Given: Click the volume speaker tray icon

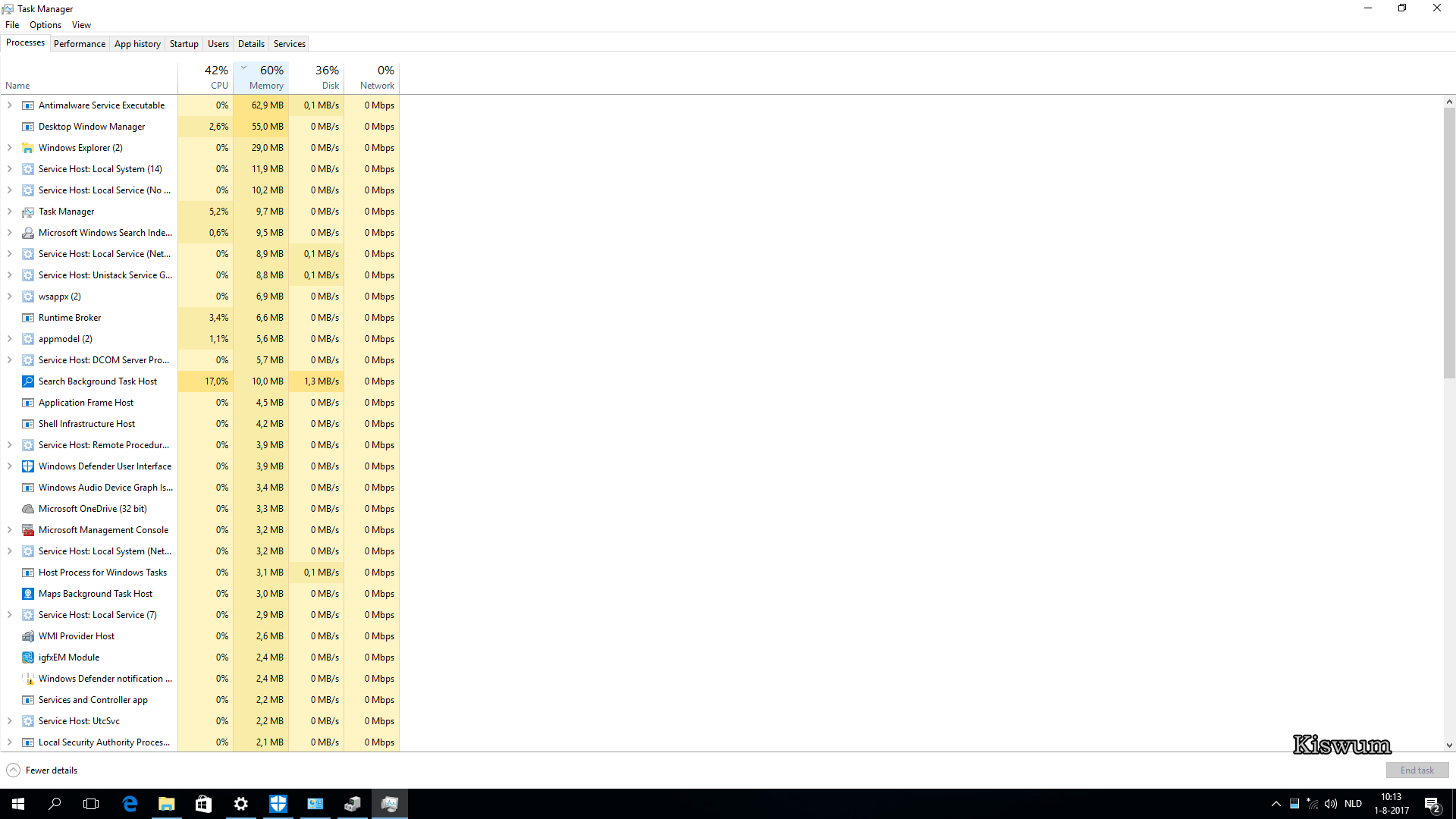Looking at the screenshot, I should (1331, 804).
